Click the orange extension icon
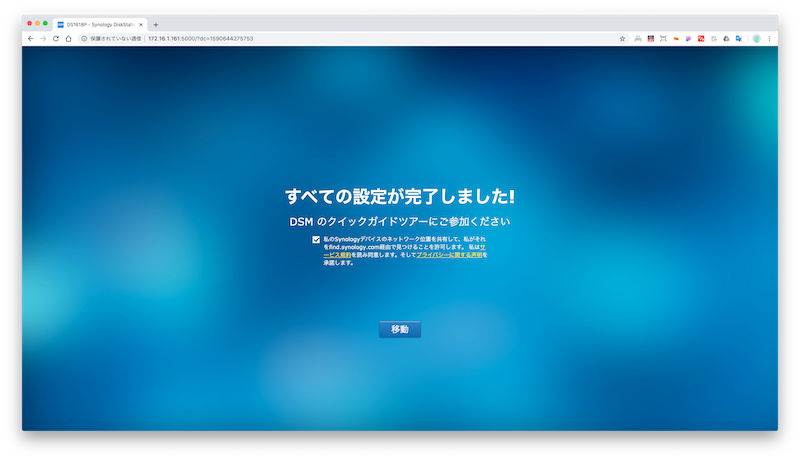800x460 pixels. tap(676, 39)
